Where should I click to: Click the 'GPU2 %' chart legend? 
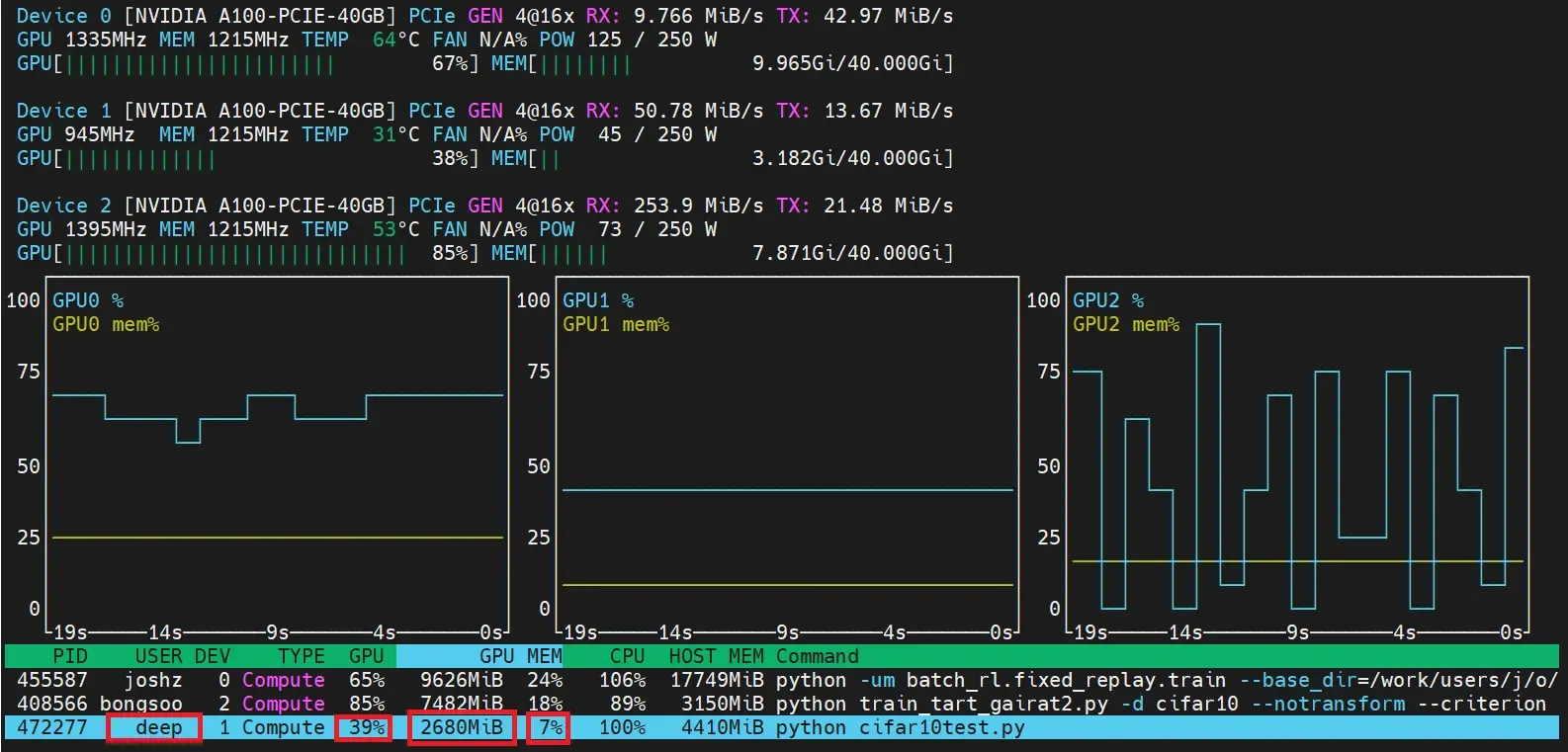[x=1108, y=300]
